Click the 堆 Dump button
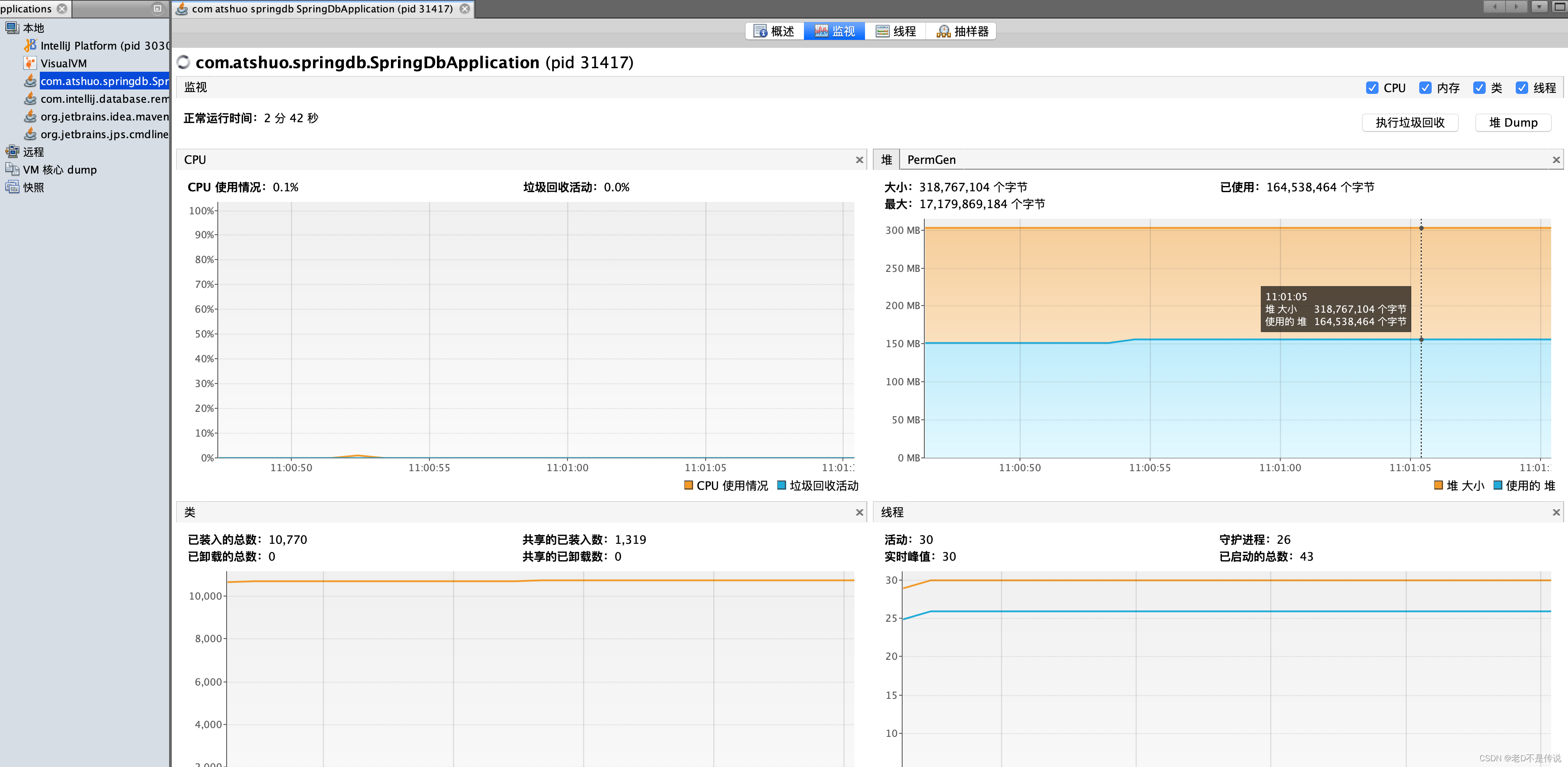Viewport: 1568px width, 767px height. (x=1513, y=122)
